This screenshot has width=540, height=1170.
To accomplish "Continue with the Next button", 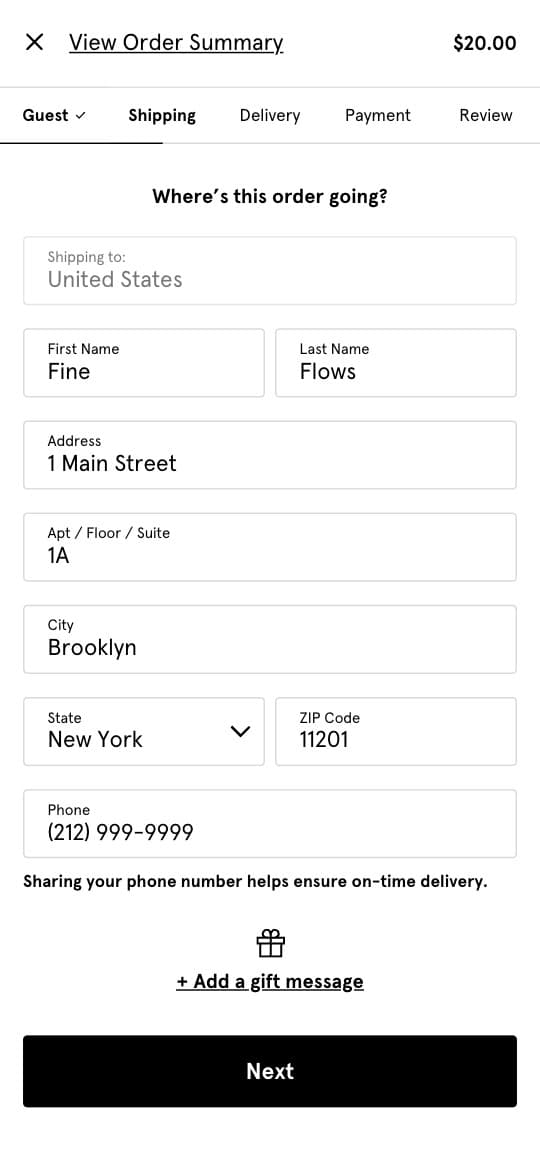I will (270, 1071).
